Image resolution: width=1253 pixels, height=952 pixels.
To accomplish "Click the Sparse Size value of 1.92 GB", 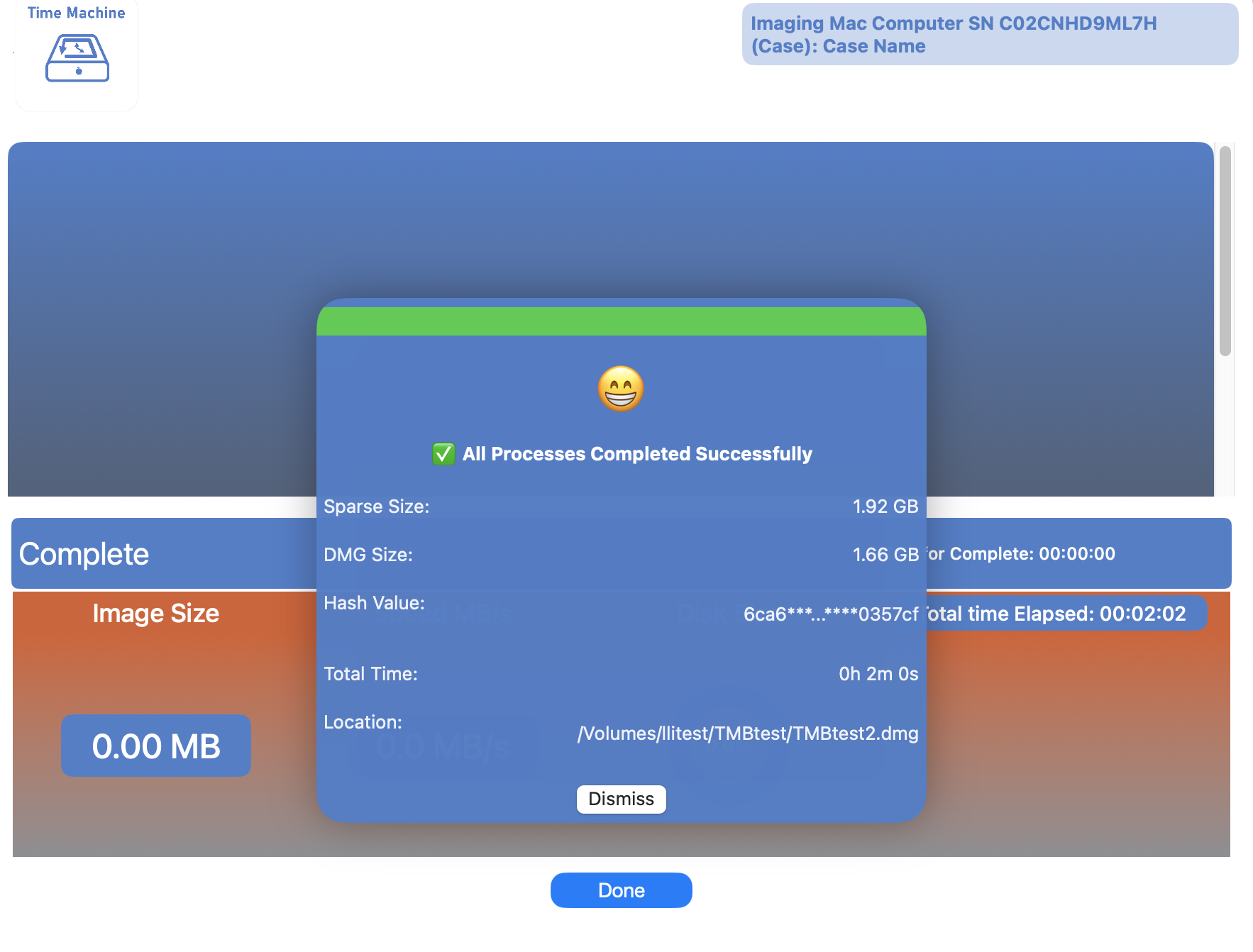I will pos(885,506).
